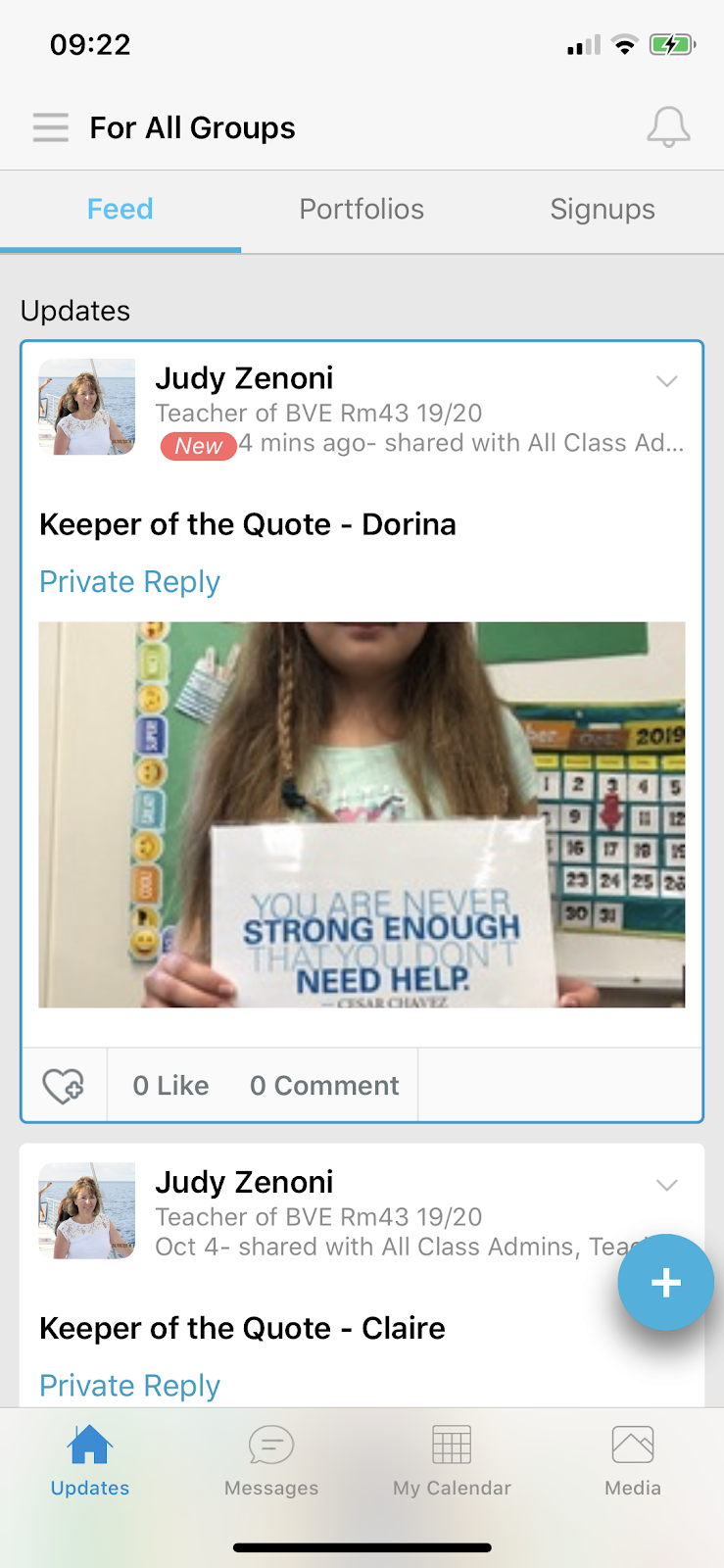This screenshot has width=724, height=1568.
Task: Open the quote photo of Dorina
Action: tap(362, 814)
